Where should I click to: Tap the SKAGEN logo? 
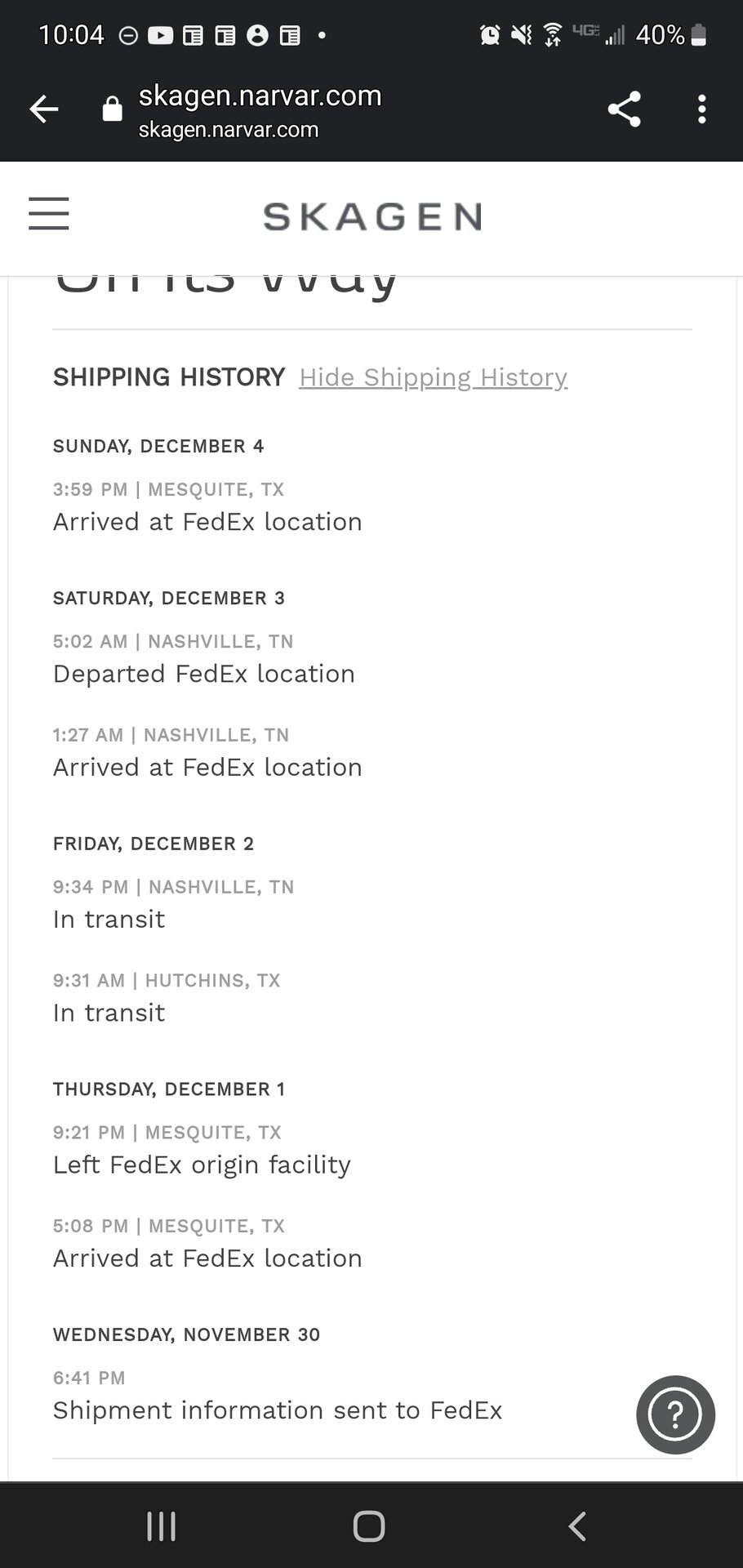coord(372,217)
